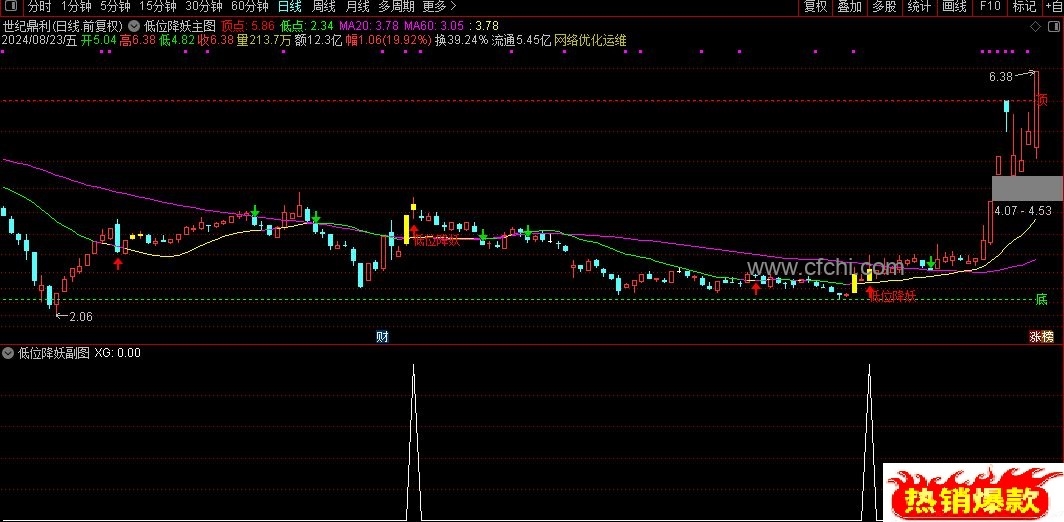Toggle the side panel icon below +自
This screenshot has width=1064, height=522.
[1056, 26]
